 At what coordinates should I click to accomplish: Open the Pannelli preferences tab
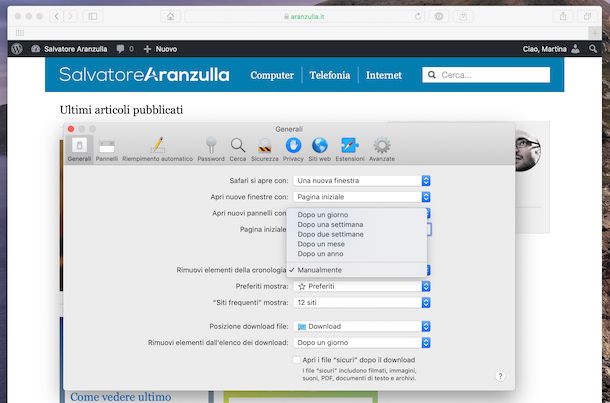click(x=107, y=150)
